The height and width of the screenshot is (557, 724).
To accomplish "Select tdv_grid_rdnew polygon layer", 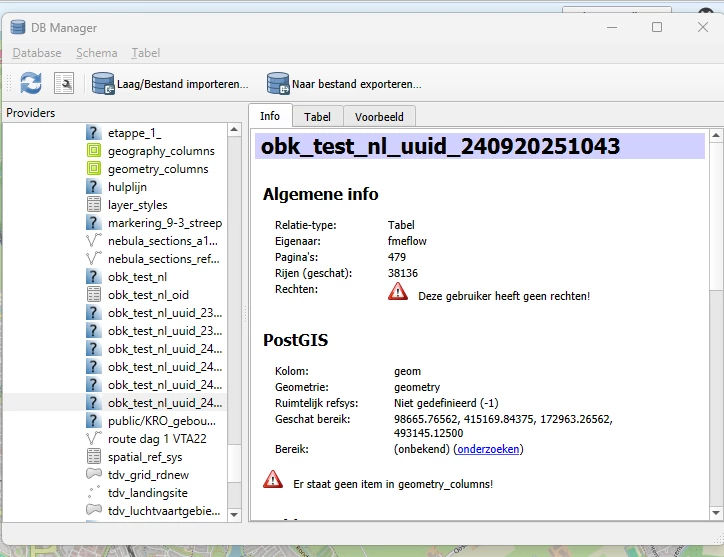I will click(148, 475).
